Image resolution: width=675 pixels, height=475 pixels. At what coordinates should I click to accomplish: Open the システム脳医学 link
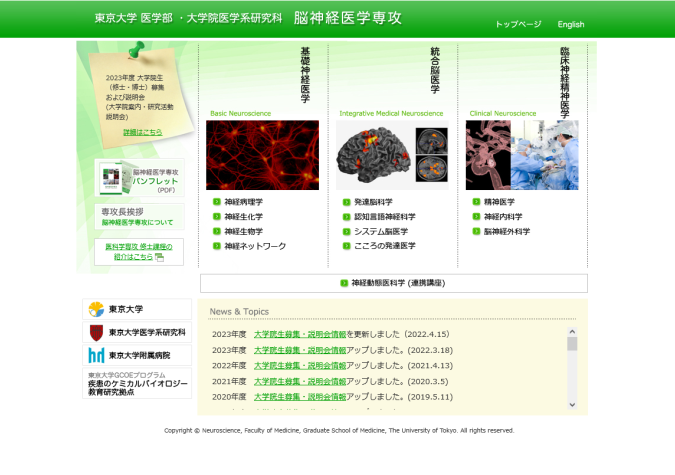[x=381, y=231]
